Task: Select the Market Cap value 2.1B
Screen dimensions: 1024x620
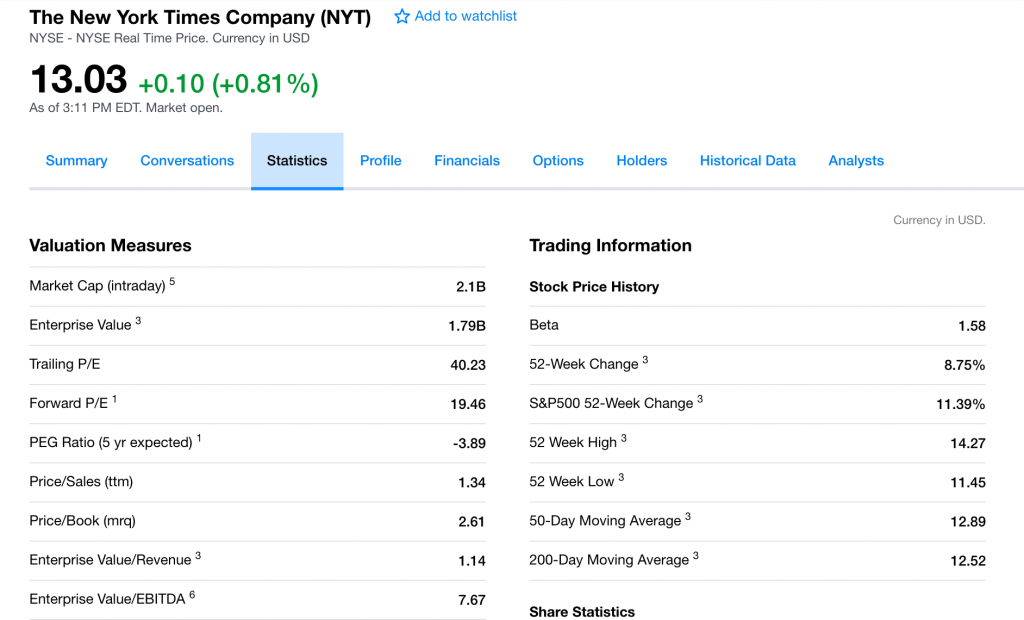Action: [471, 287]
